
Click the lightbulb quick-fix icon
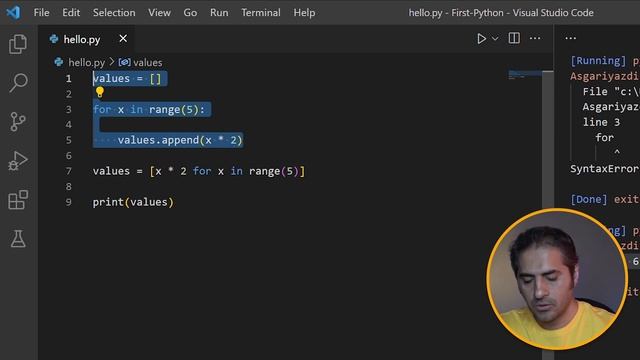pyautogui.click(x=100, y=93)
